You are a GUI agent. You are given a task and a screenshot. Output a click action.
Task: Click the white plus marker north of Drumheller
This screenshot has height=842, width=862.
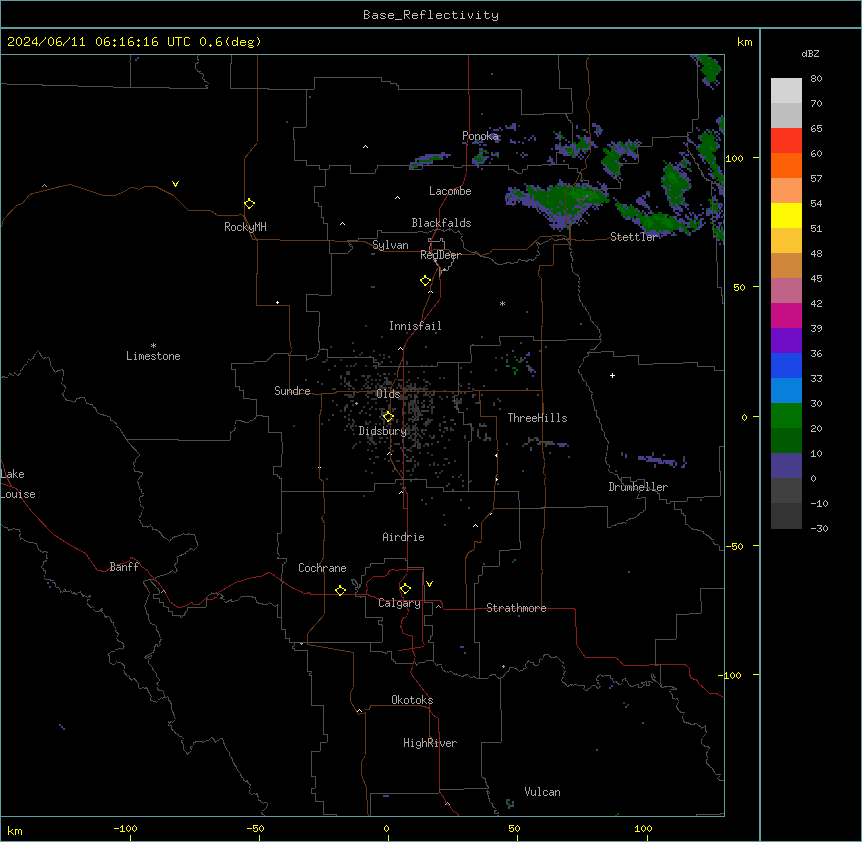[x=612, y=375]
